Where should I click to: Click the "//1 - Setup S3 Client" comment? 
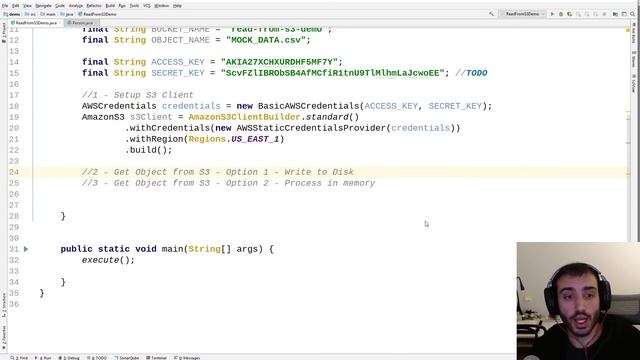point(138,95)
